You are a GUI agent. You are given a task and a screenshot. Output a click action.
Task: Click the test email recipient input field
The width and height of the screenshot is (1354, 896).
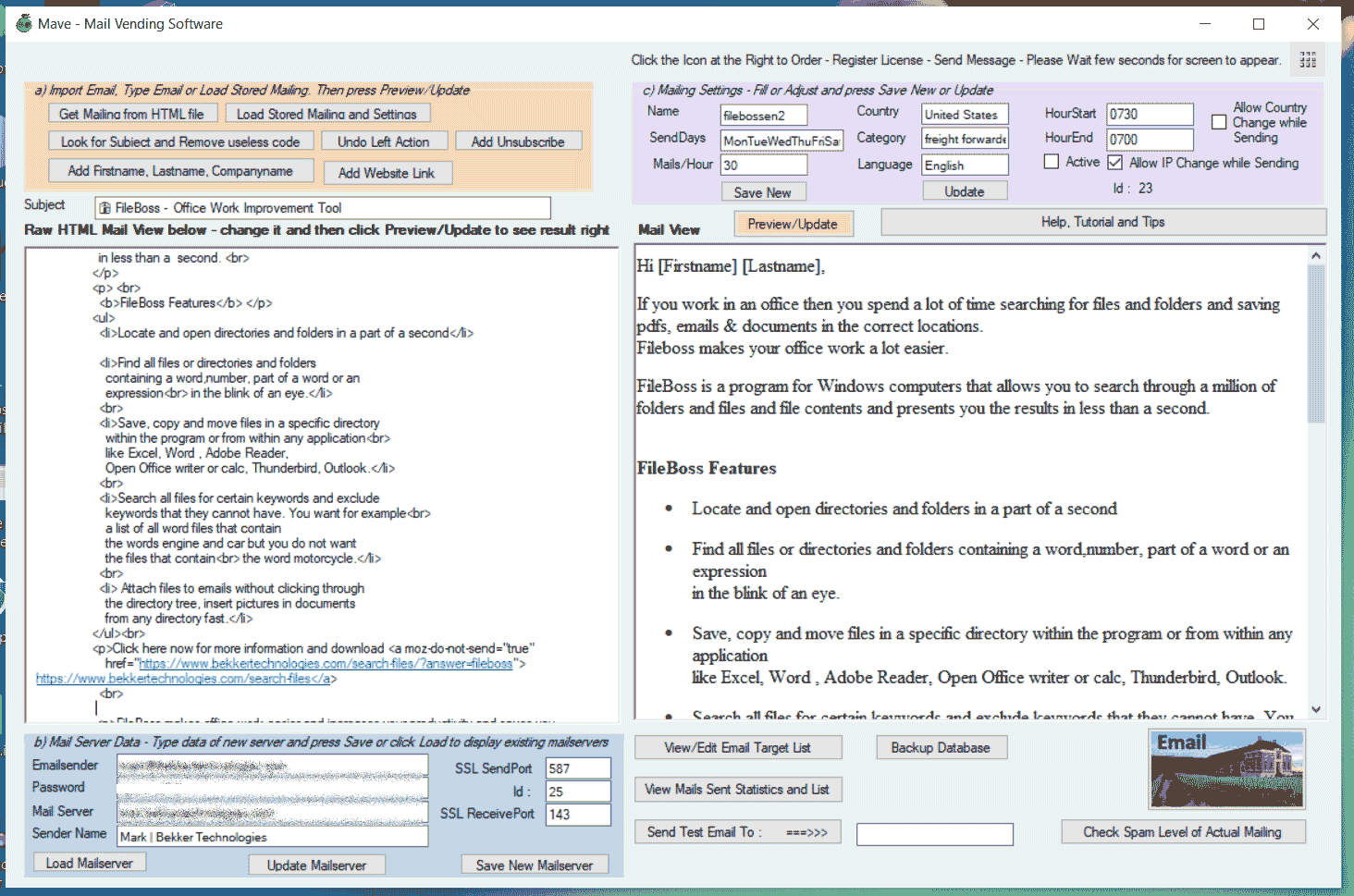(935, 834)
